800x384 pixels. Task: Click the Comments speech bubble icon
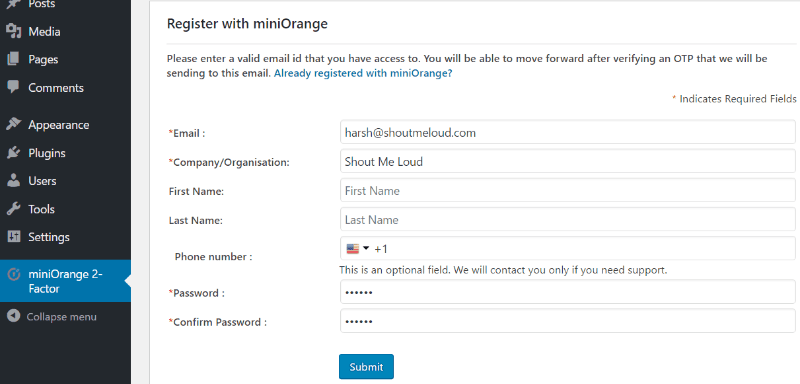coord(14,87)
